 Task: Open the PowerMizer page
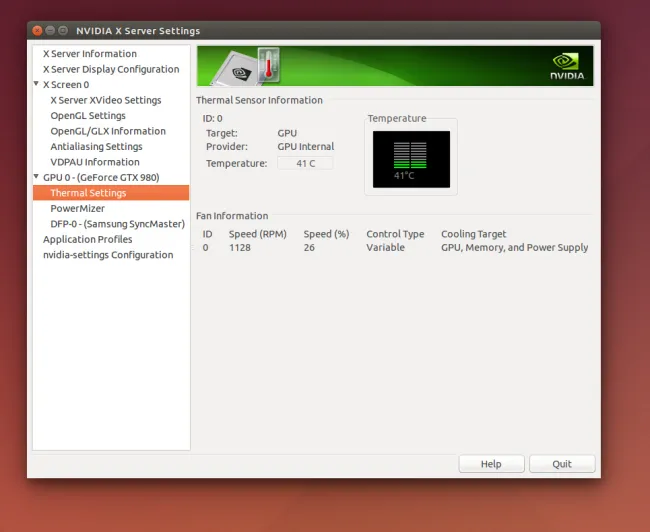[x=78, y=209]
